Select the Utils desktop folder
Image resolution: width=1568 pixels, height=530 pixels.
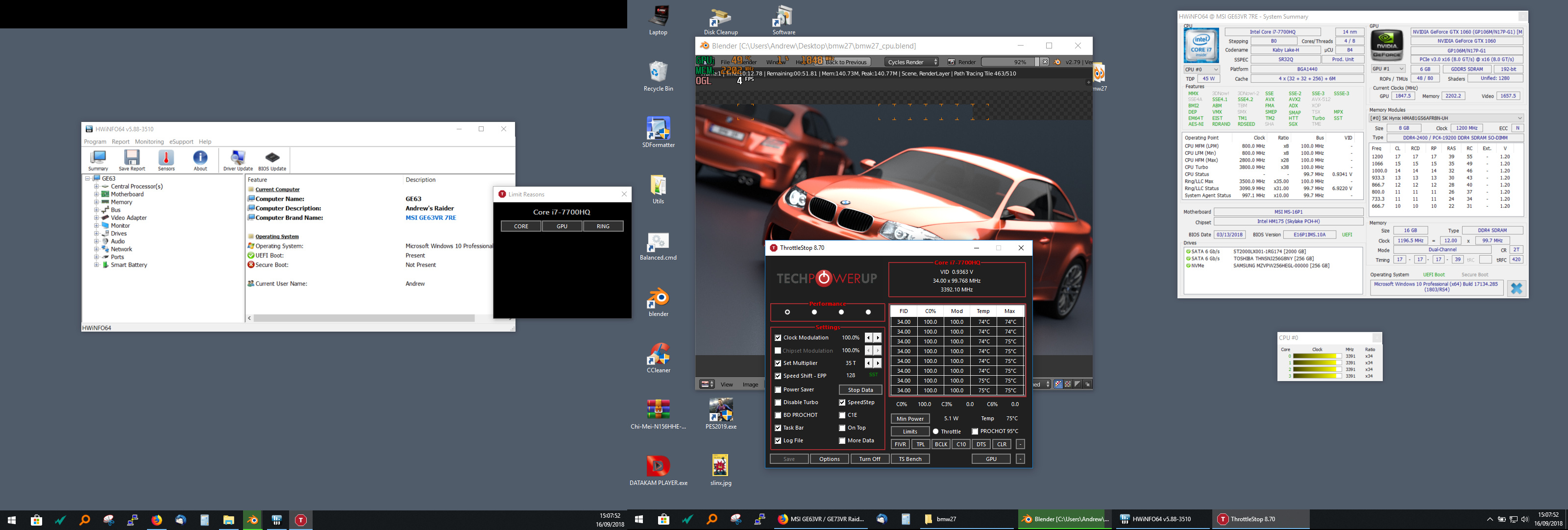point(659,189)
